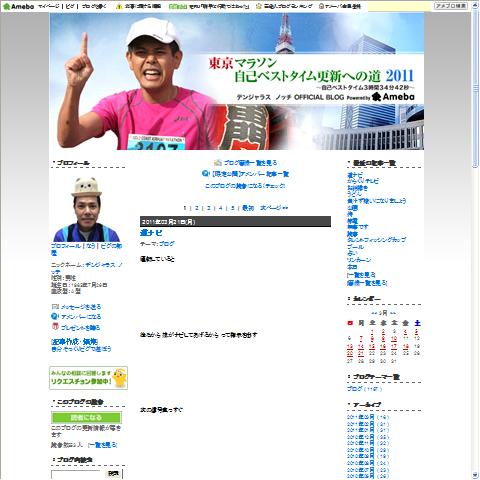Click the リクエスチョン参加中 banner
The width and height of the screenshot is (480, 480).
pos(88,378)
